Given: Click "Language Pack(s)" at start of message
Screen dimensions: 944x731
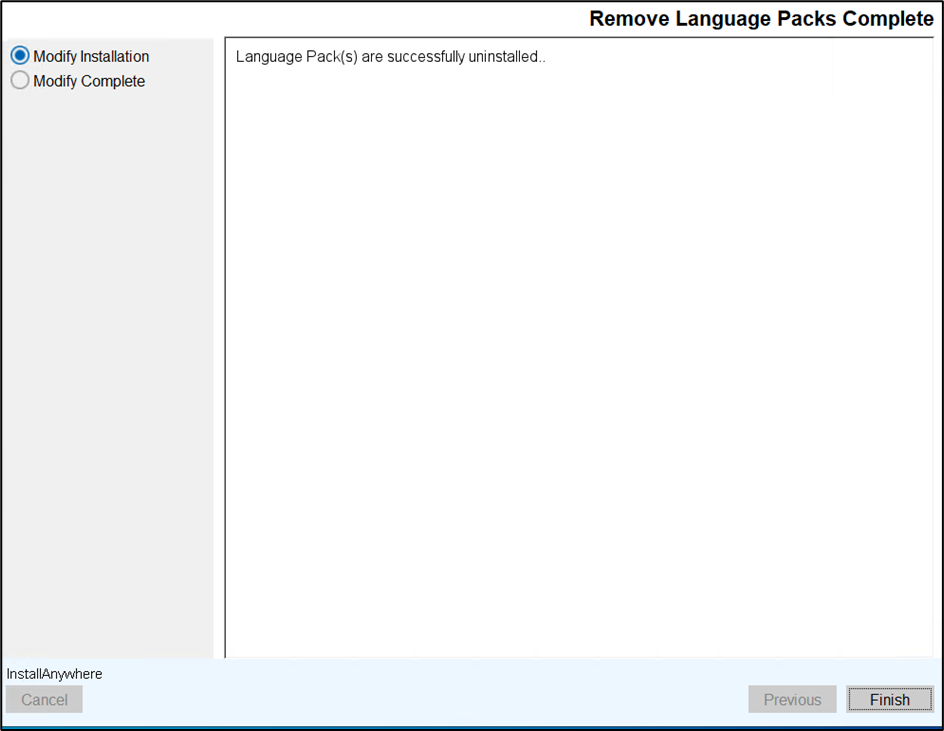Looking at the screenshot, I should point(296,57).
